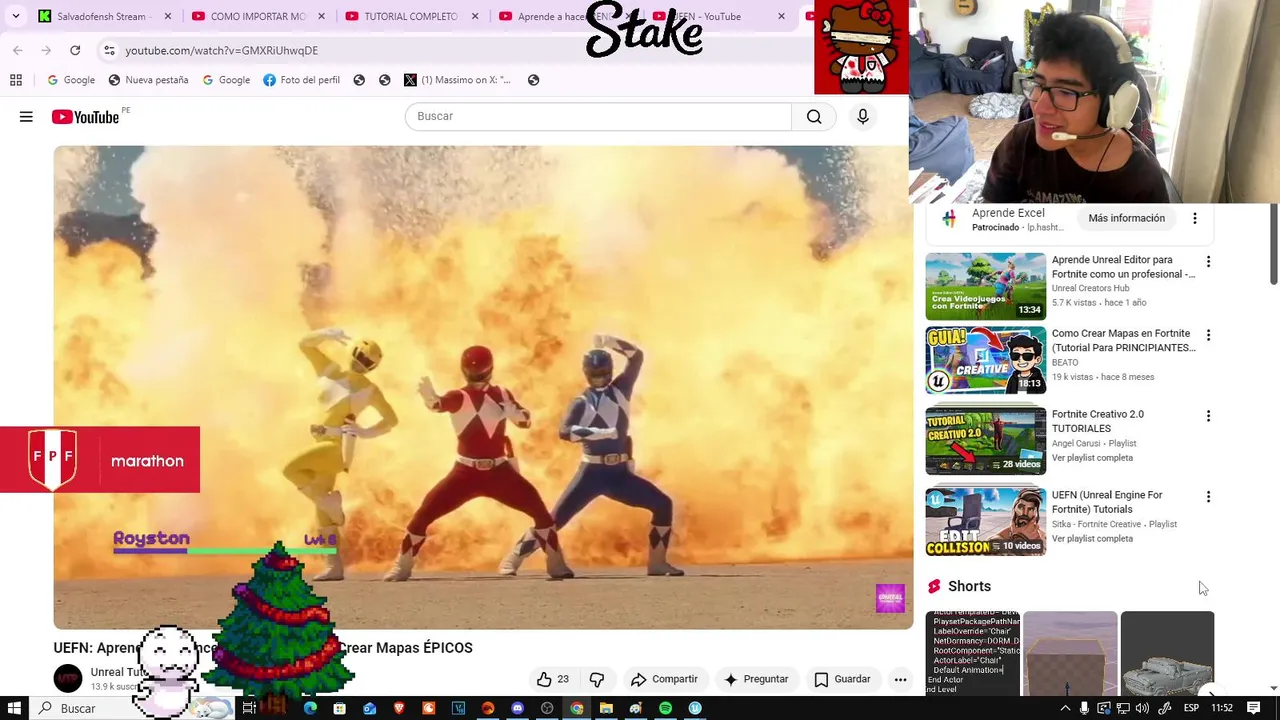Image resolution: width=1280 pixels, height=720 pixels.
Task: Dislike the video with thumbs down
Action: coord(597,679)
